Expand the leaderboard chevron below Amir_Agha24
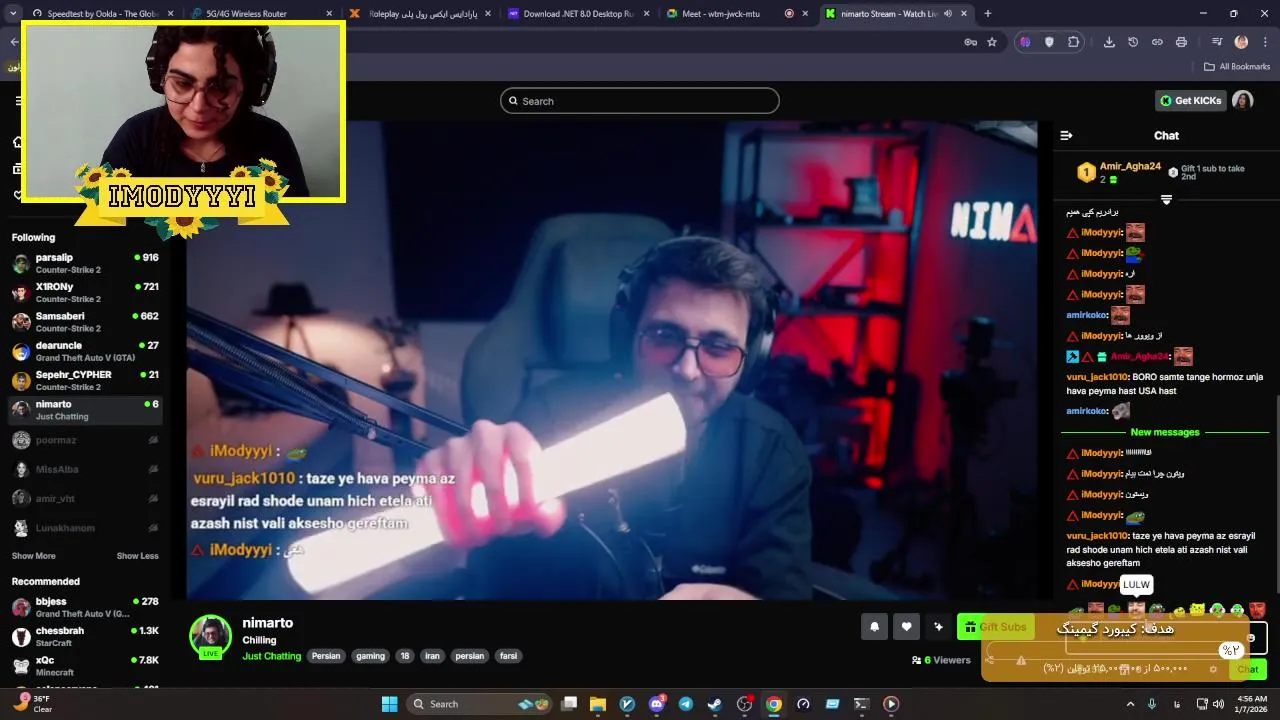Image resolution: width=1280 pixels, height=720 pixels. point(1166,199)
